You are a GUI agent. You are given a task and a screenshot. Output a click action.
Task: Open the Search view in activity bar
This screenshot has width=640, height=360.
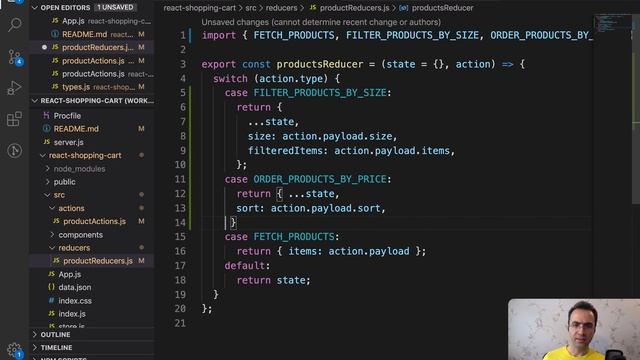click(14, 25)
